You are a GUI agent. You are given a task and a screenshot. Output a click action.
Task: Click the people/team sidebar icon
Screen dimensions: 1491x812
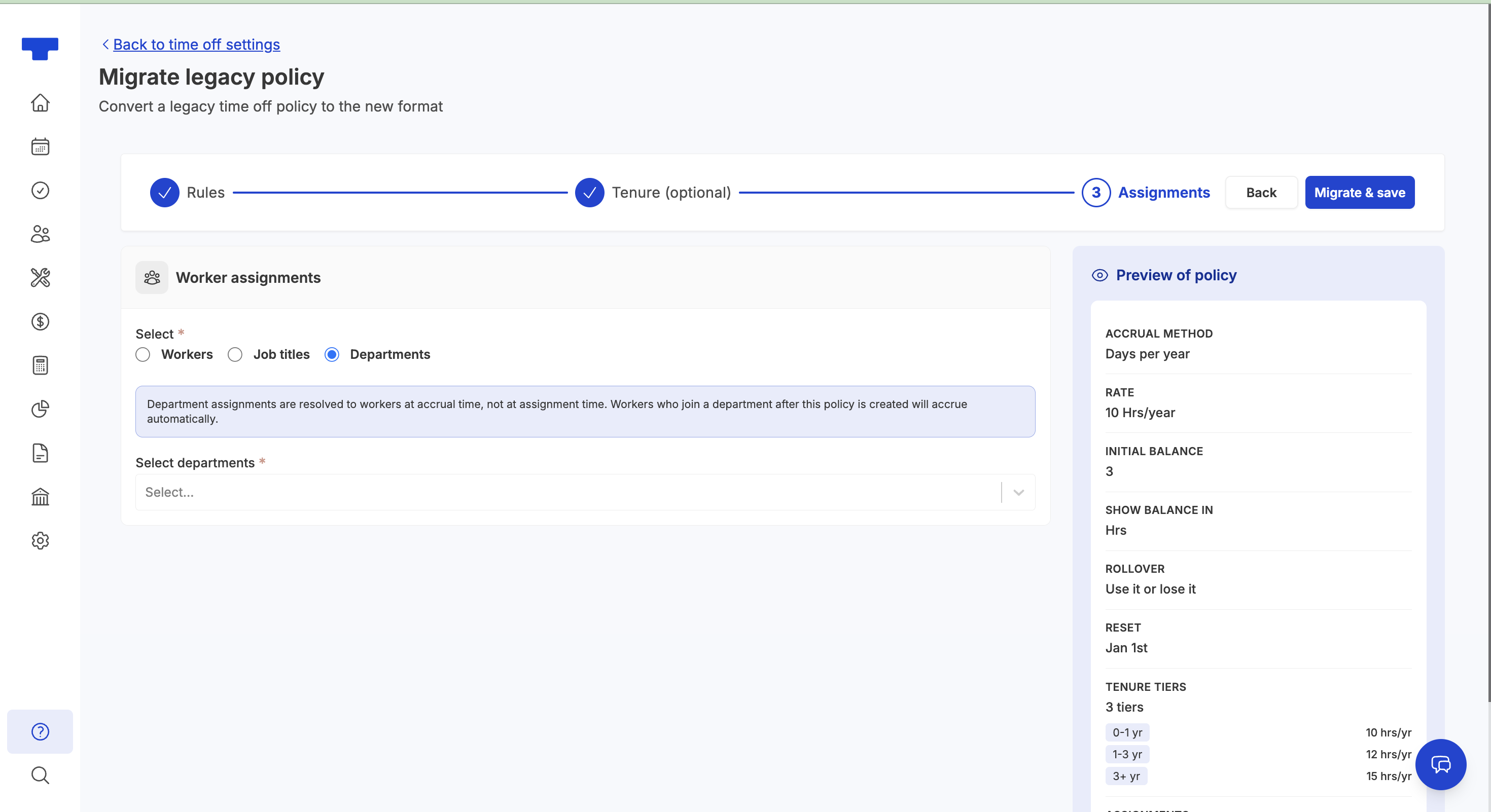click(x=40, y=234)
